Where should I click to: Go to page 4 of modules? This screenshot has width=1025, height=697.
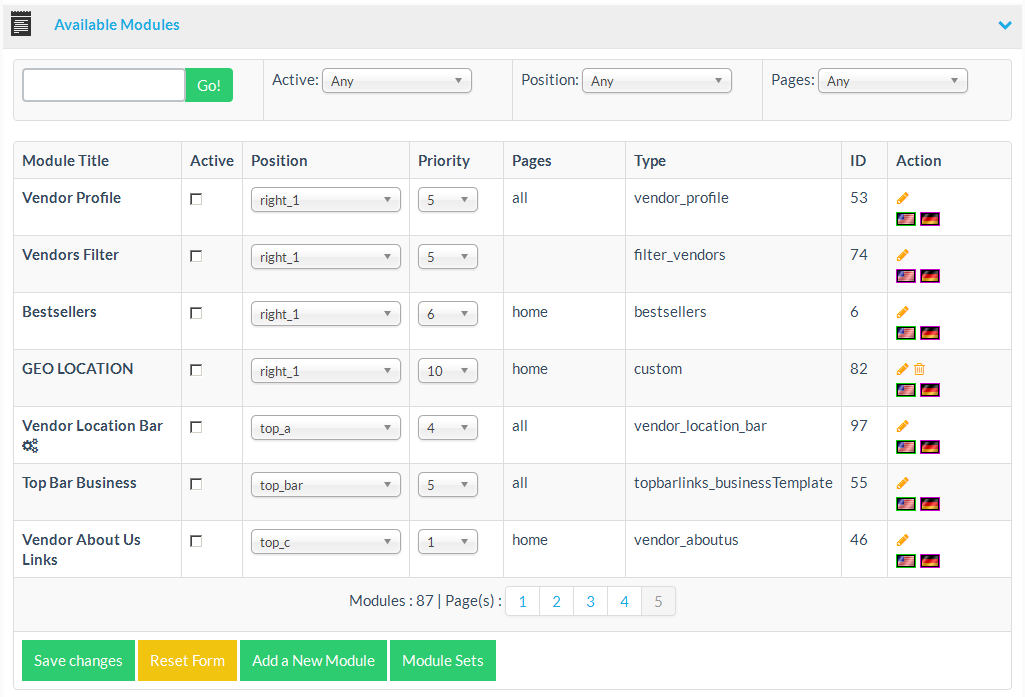tap(624, 601)
